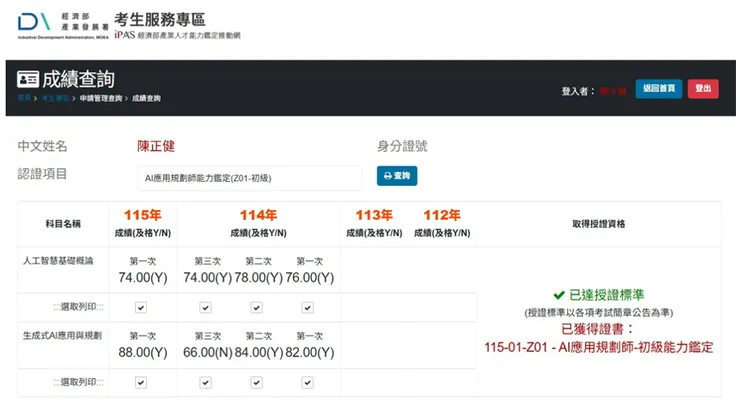
Task: Toggle 114年 第一次 checkbox for 生成式AI應用與規劃
Action: point(307,383)
